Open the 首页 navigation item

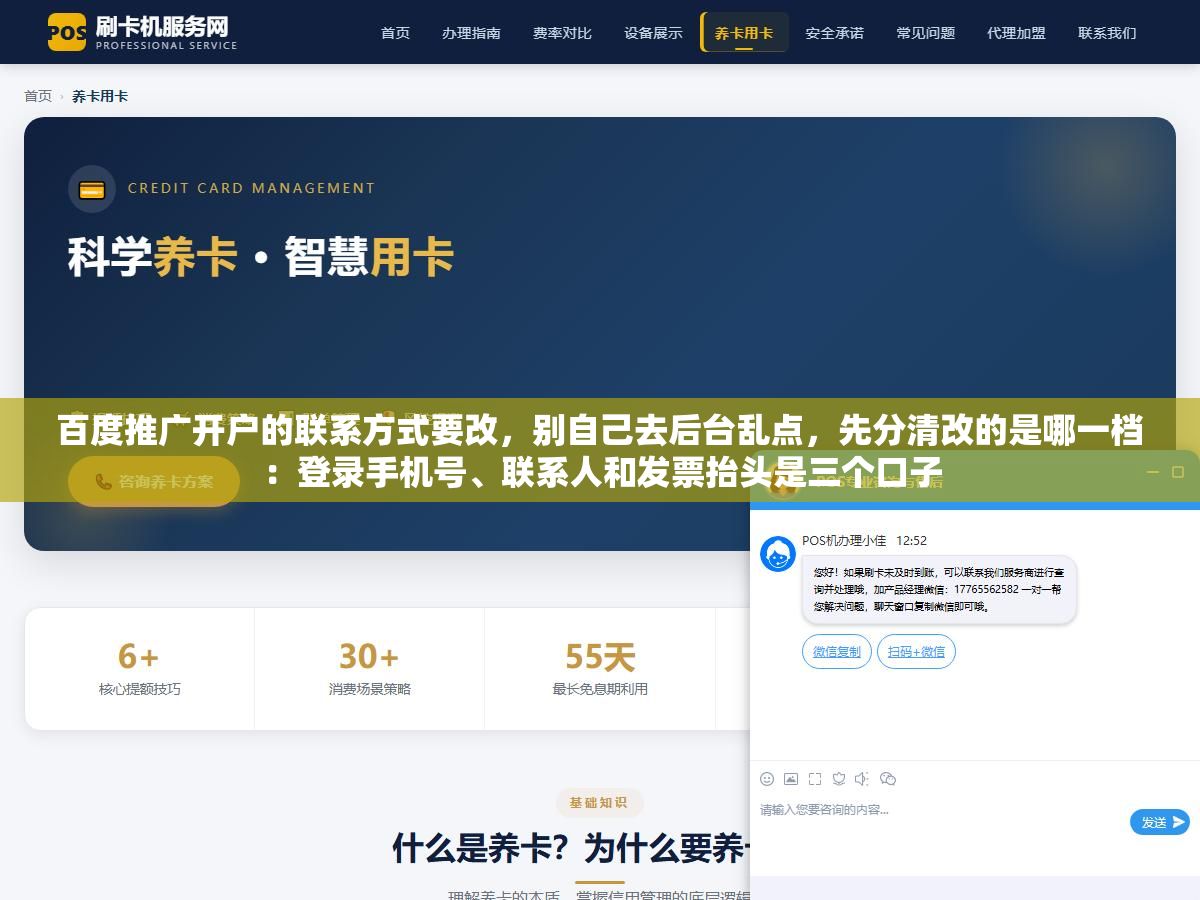pos(395,33)
